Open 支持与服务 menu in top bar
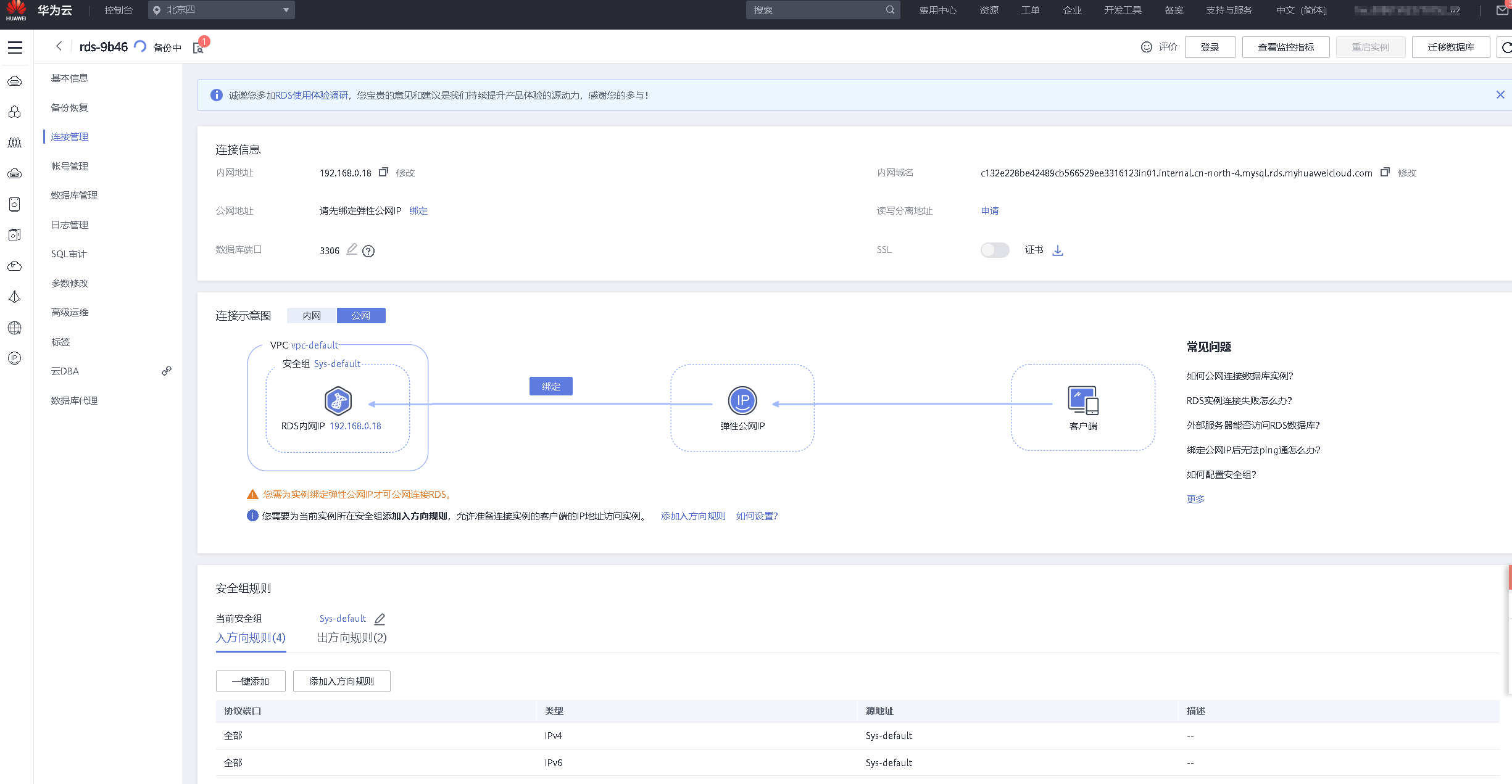 coord(1229,10)
